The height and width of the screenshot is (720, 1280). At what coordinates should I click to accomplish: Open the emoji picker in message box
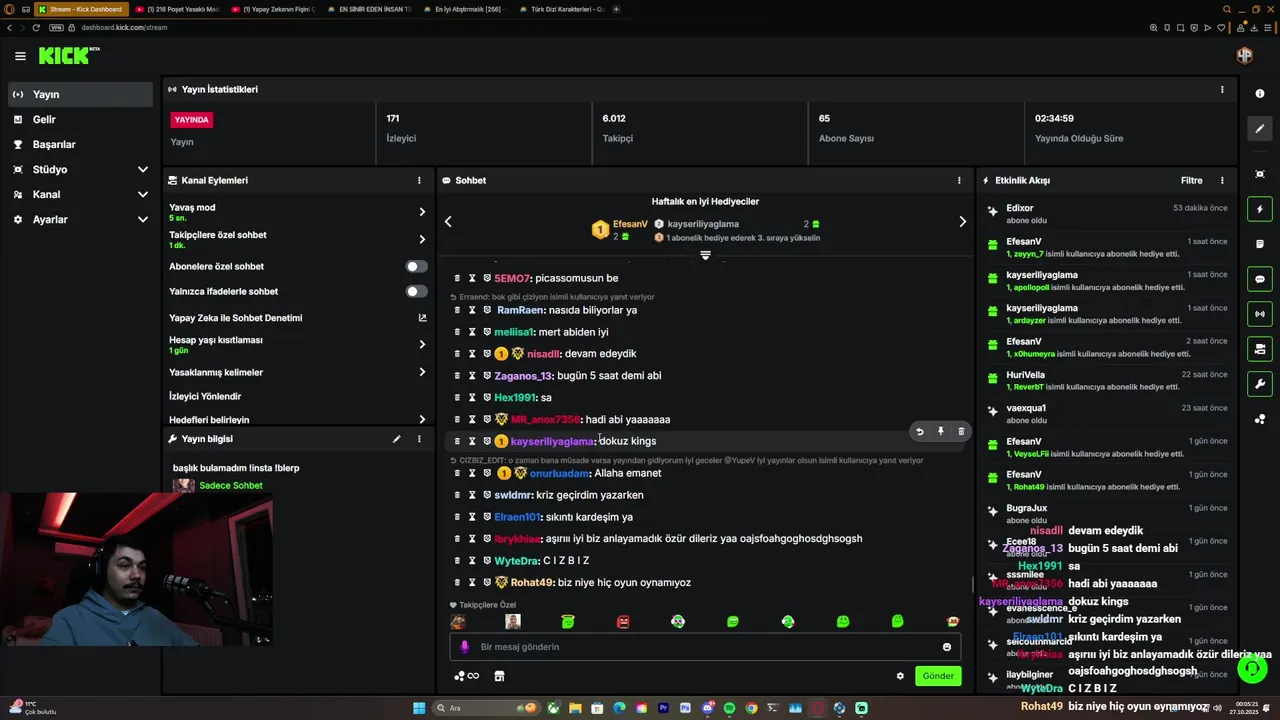(x=946, y=647)
